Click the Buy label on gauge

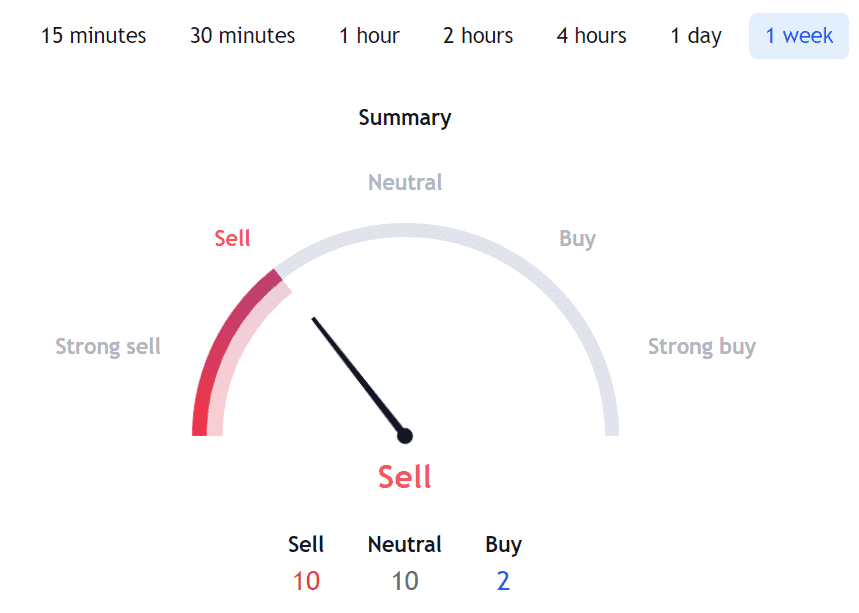[577, 239]
